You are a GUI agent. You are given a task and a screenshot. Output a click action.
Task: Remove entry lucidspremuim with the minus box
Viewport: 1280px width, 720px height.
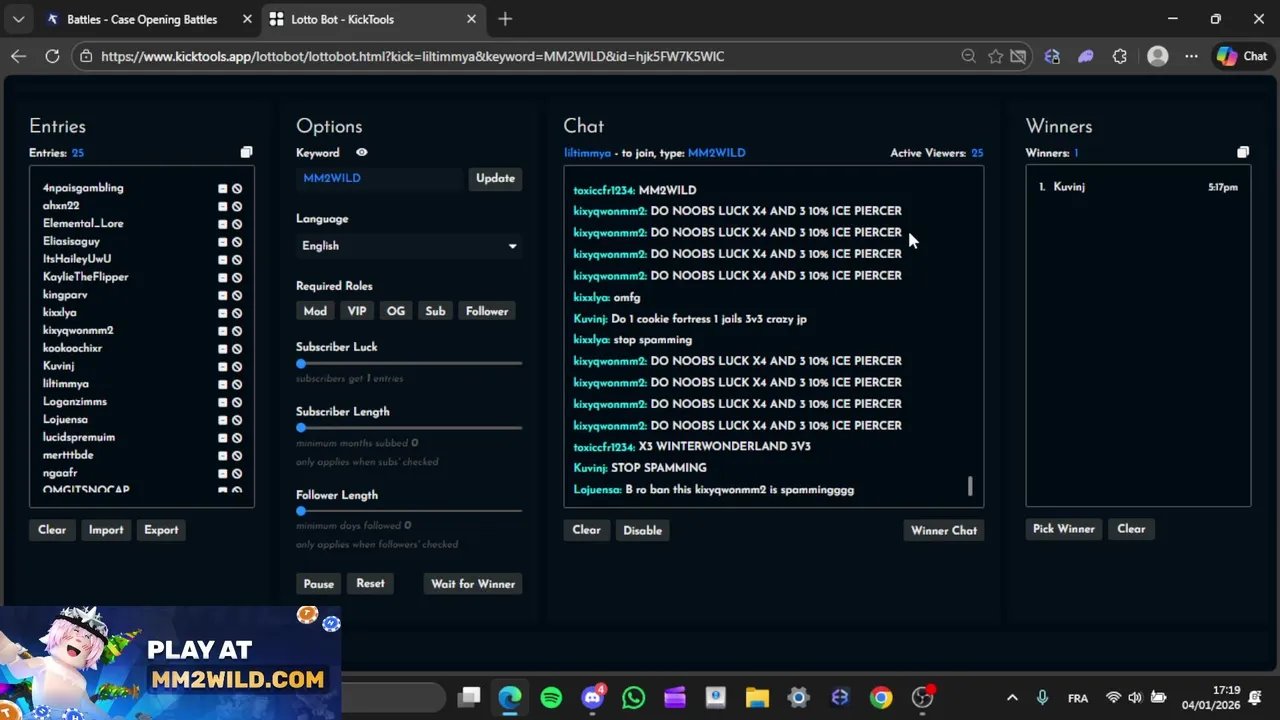(x=222, y=437)
